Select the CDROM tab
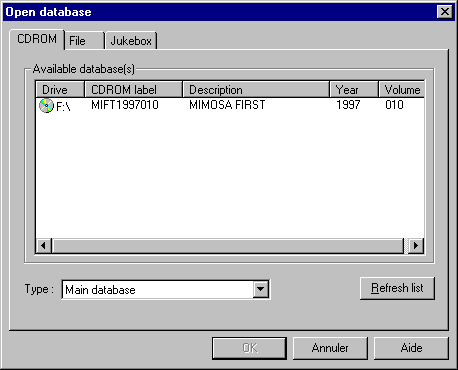This screenshot has width=458, height=370. pyautogui.click(x=37, y=39)
